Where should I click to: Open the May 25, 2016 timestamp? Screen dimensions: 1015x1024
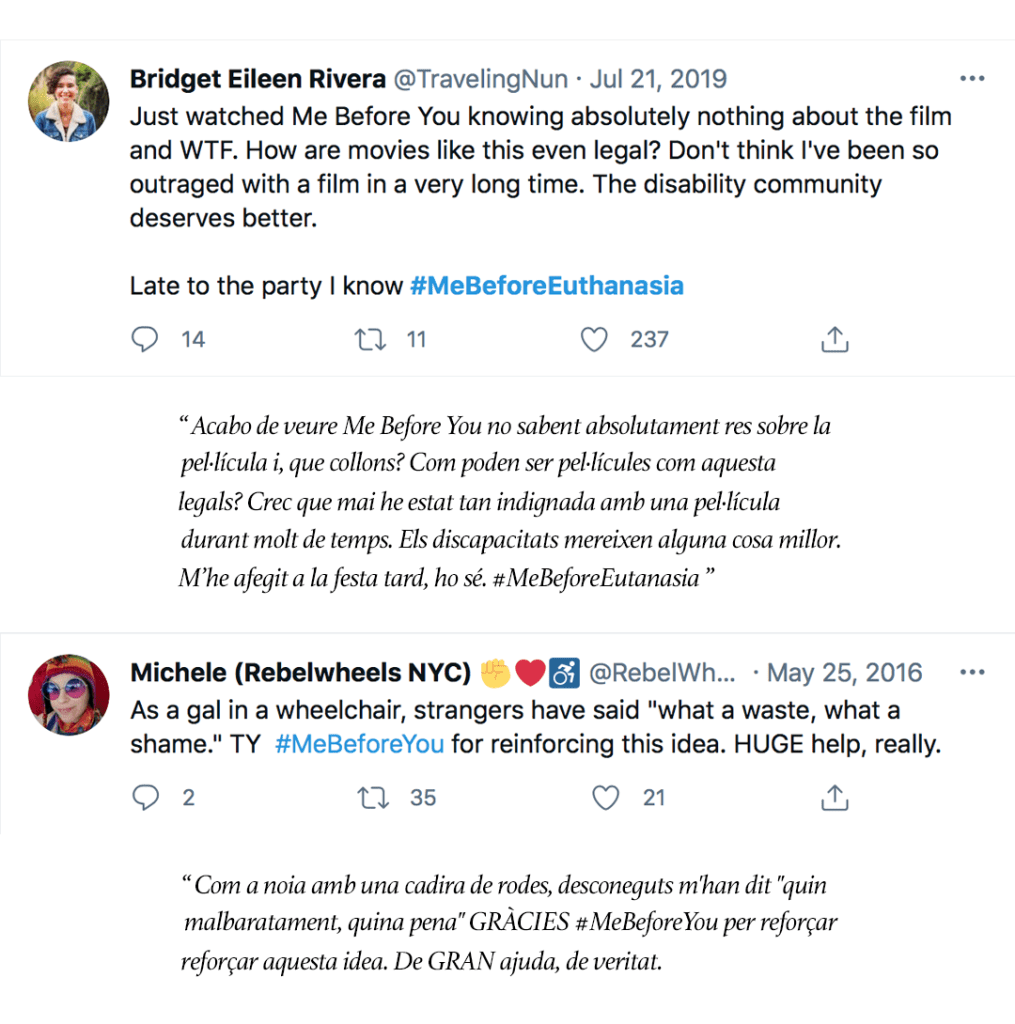845,673
